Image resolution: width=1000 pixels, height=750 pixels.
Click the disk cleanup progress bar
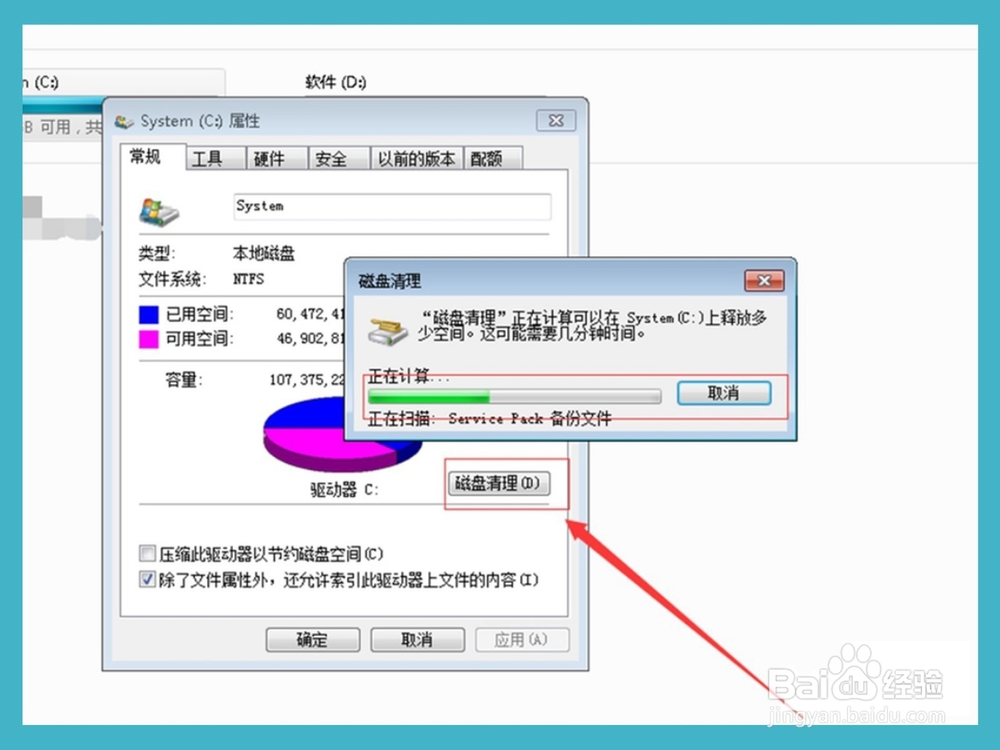point(515,395)
